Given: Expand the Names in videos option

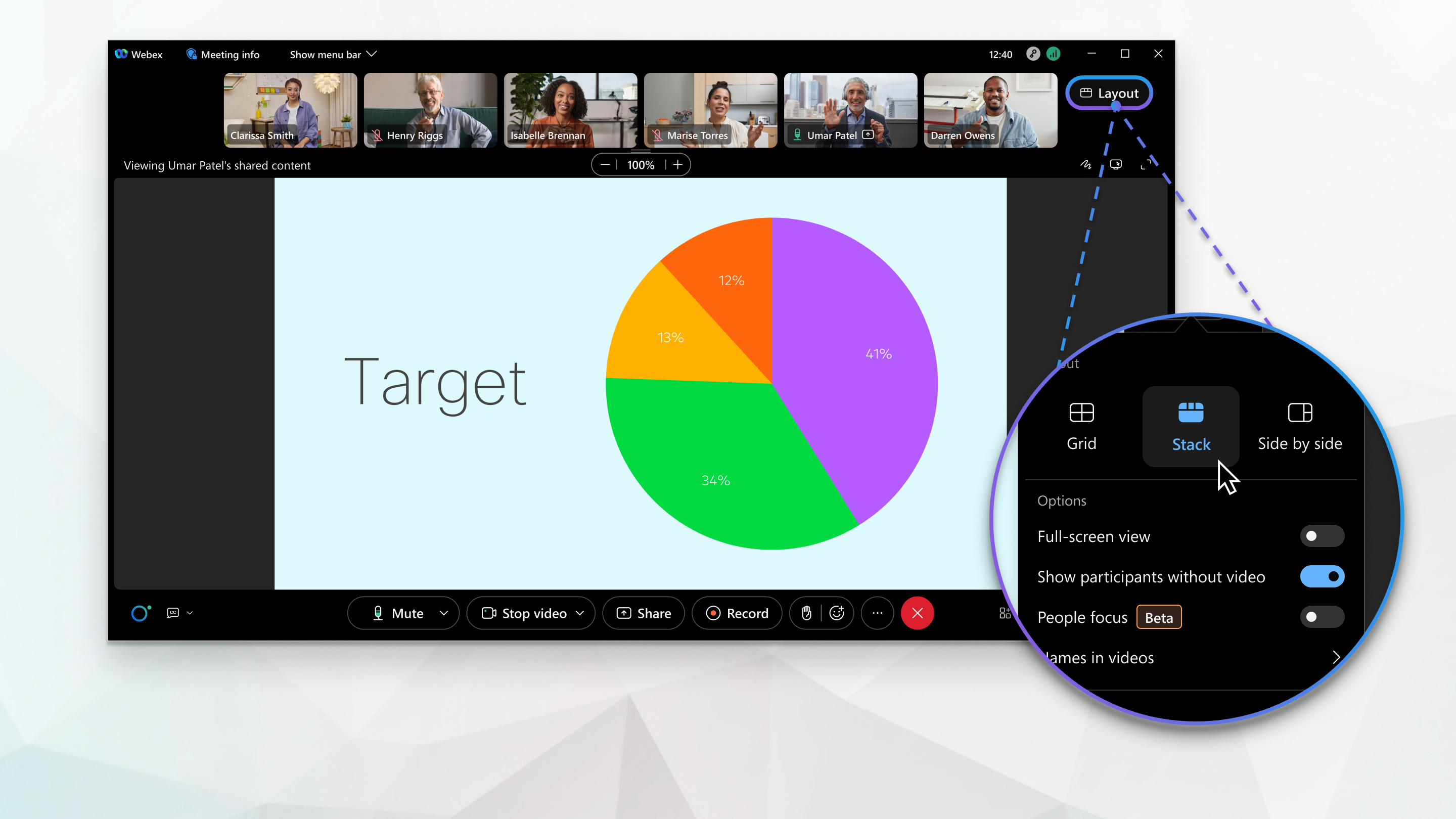Looking at the screenshot, I should [1337, 658].
